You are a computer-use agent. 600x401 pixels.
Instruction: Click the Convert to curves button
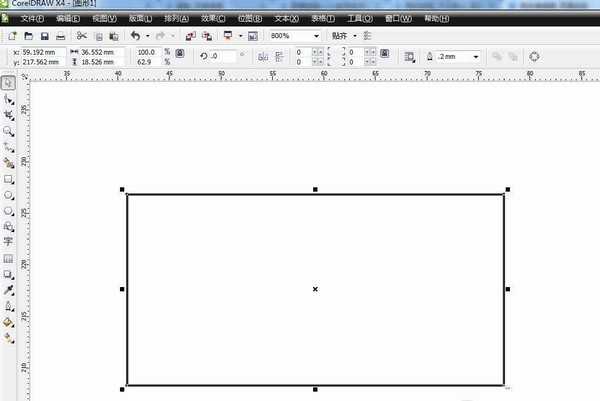(534, 57)
